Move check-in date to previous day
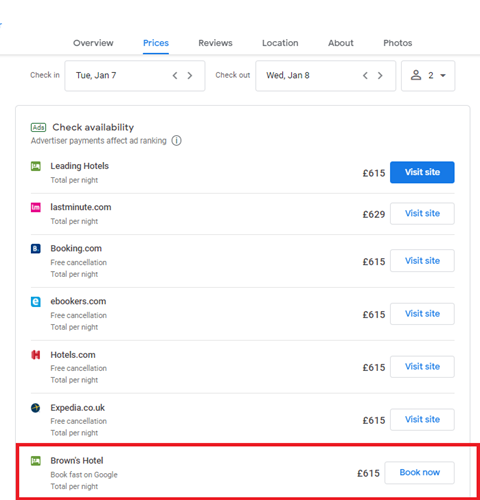480x500 pixels. pyautogui.click(x=175, y=76)
